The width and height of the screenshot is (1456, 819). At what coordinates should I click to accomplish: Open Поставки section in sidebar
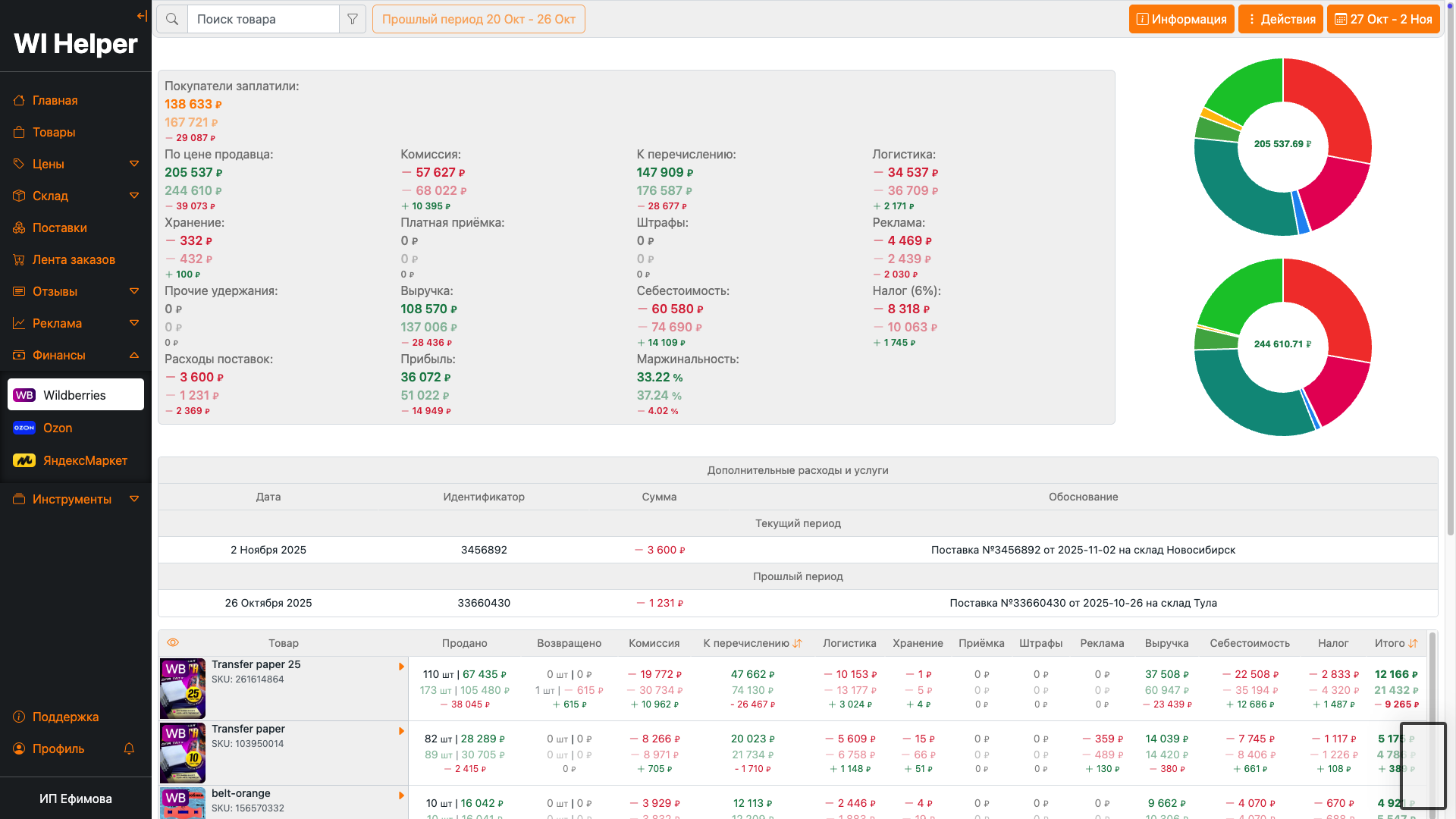click(59, 227)
